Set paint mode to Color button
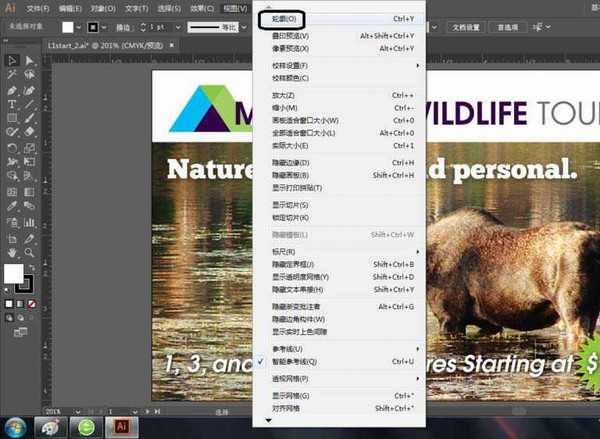The image size is (600, 439). click(8, 304)
